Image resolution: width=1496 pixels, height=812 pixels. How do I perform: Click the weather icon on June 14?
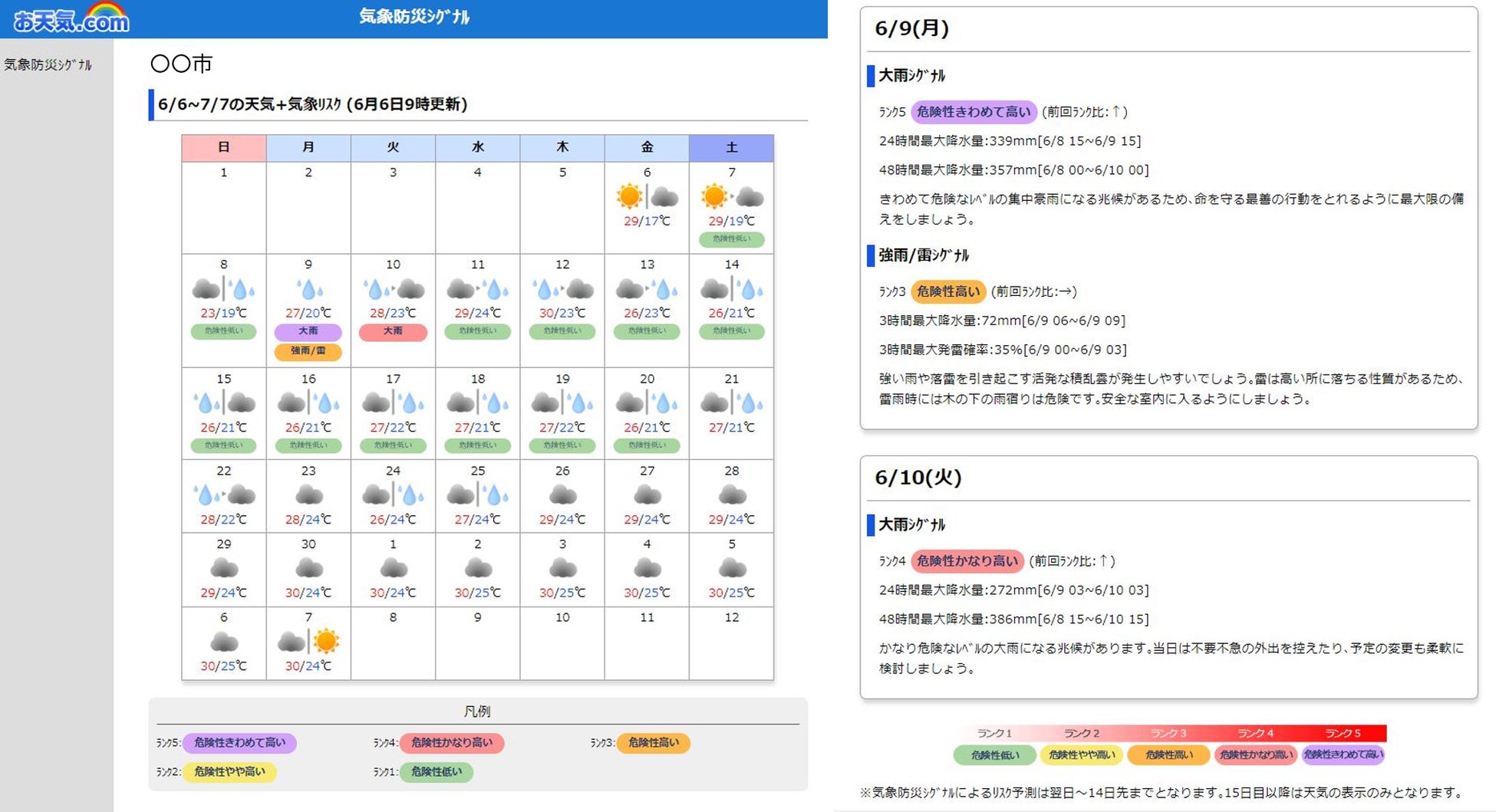(732, 289)
